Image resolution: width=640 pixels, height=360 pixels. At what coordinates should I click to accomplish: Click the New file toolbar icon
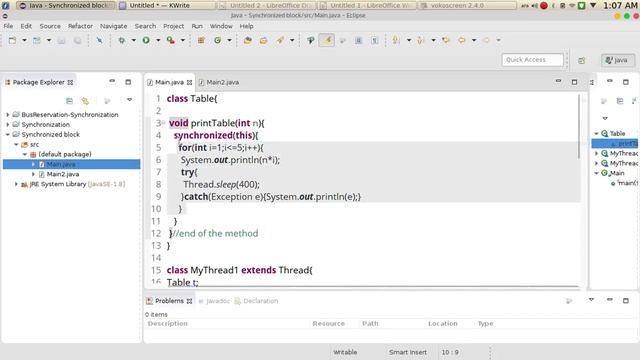[x=12, y=40]
